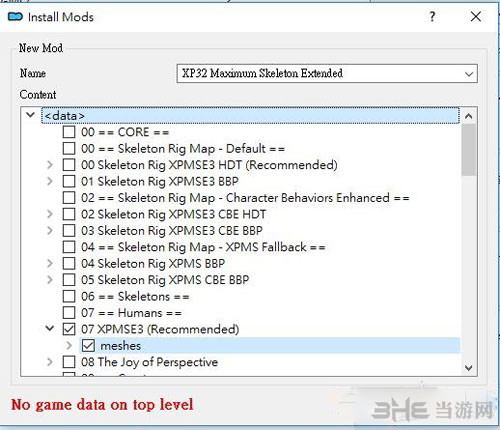Select '05 Skeleton Rig XPMS CBE BBP' text
The height and width of the screenshot is (430, 500).
coord(165,280)
